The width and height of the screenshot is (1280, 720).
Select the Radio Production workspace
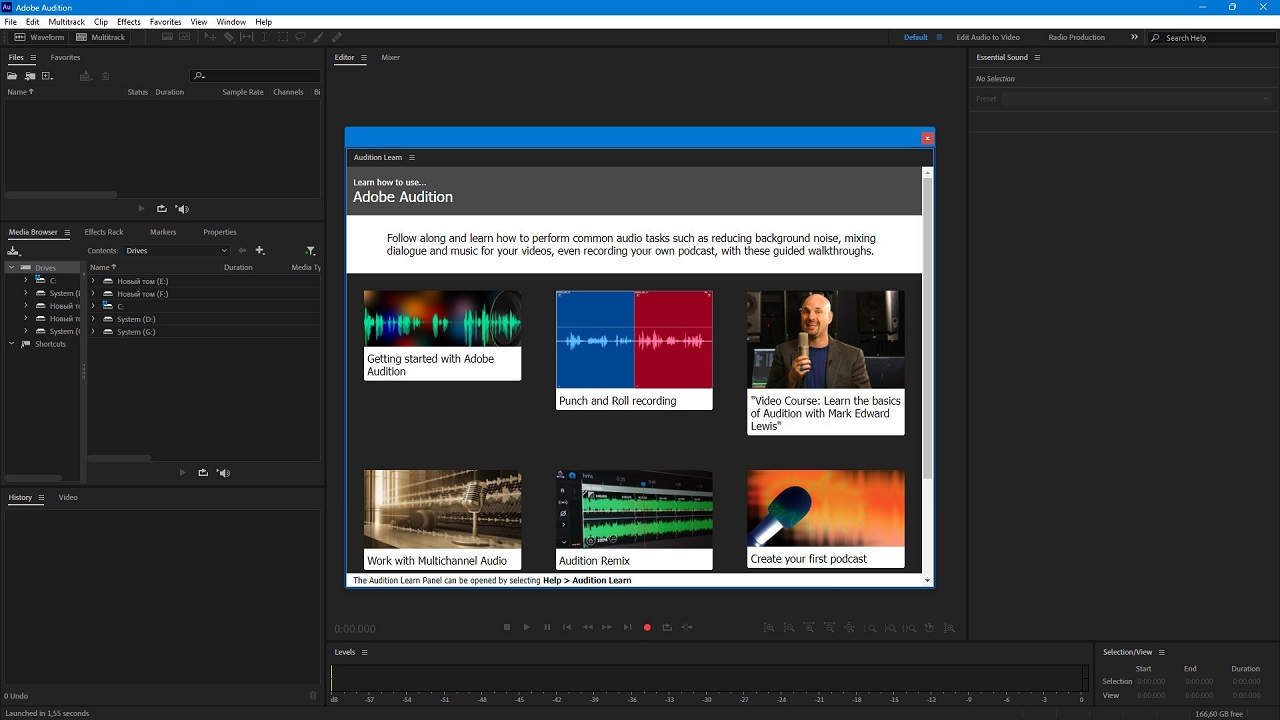coord(1076,37)
